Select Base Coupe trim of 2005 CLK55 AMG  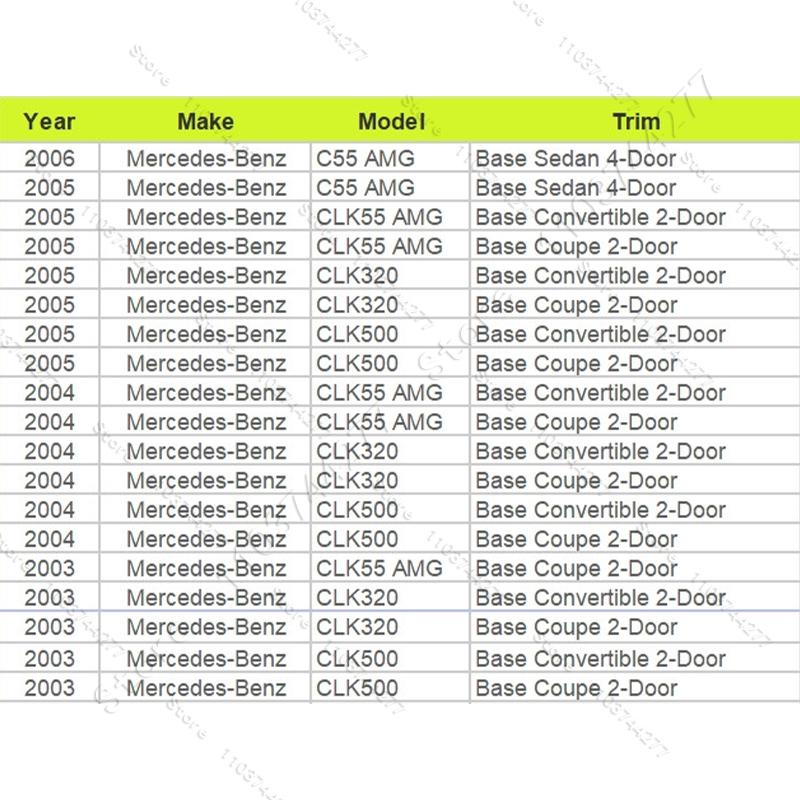[576, 246]
